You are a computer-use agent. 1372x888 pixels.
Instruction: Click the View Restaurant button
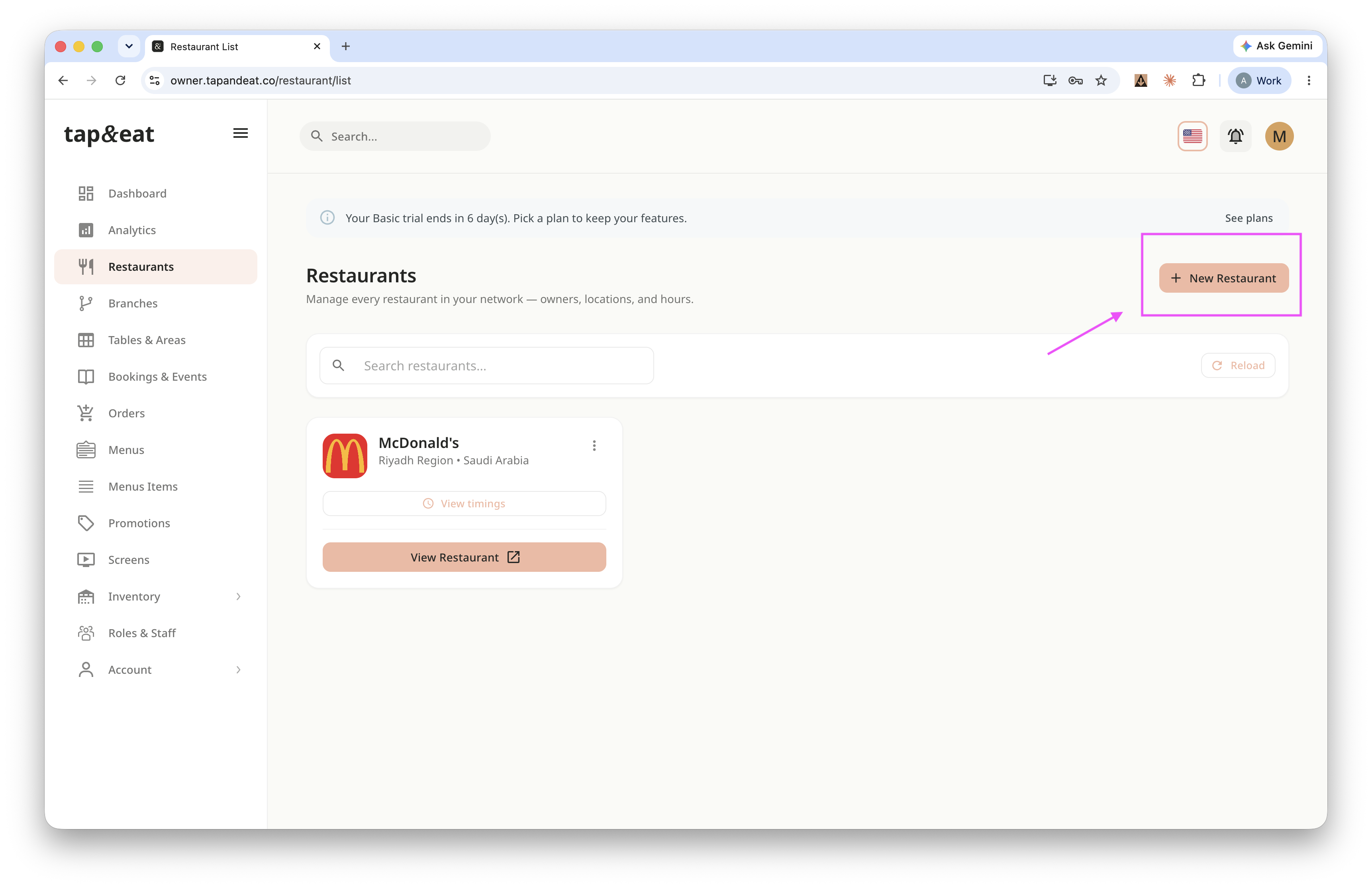(464, 557)
